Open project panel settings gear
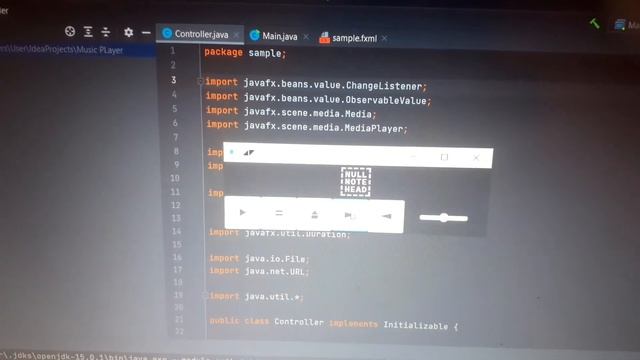This screenshot has width=640, height=360. pyautogui.click(x=129, y=32)
